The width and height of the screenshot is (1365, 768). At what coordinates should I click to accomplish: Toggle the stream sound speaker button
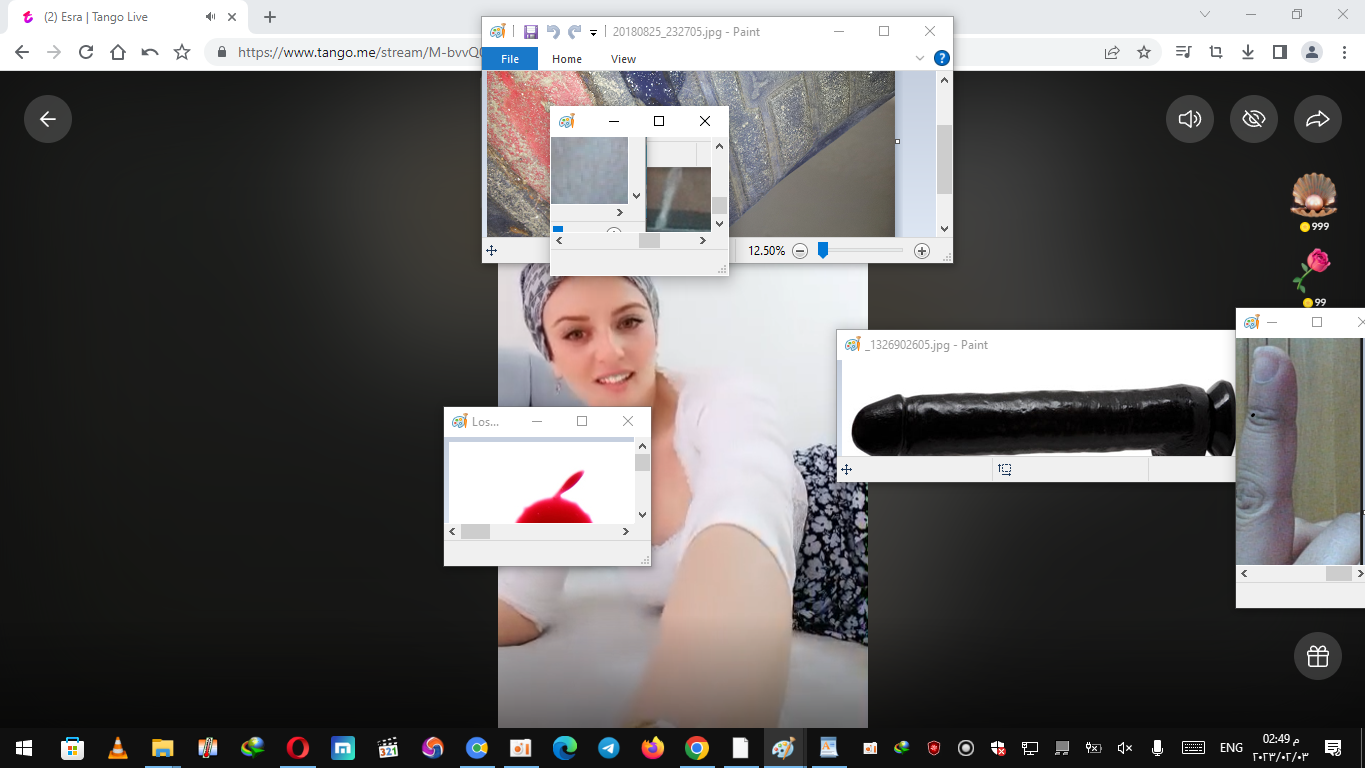tap(1189, 120)
